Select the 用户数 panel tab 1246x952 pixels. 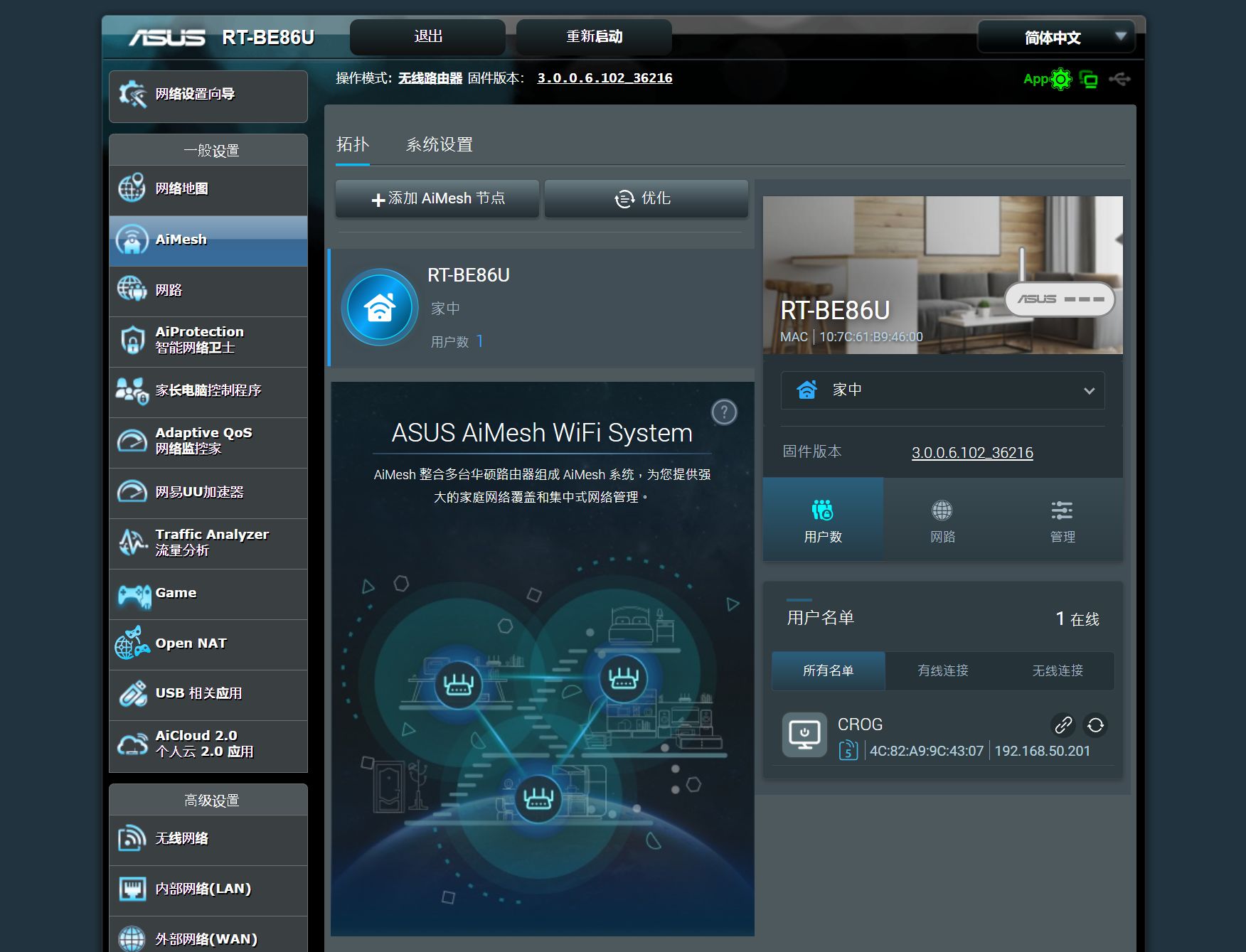[823, 520]
